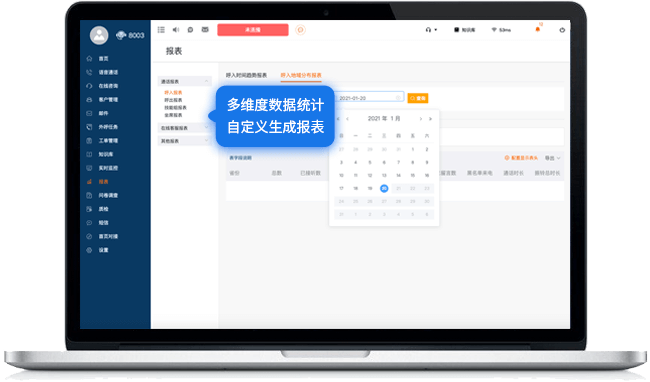The image size is (650, 382).
Task: Click the 省份 province column header
Action: [235, 173]
